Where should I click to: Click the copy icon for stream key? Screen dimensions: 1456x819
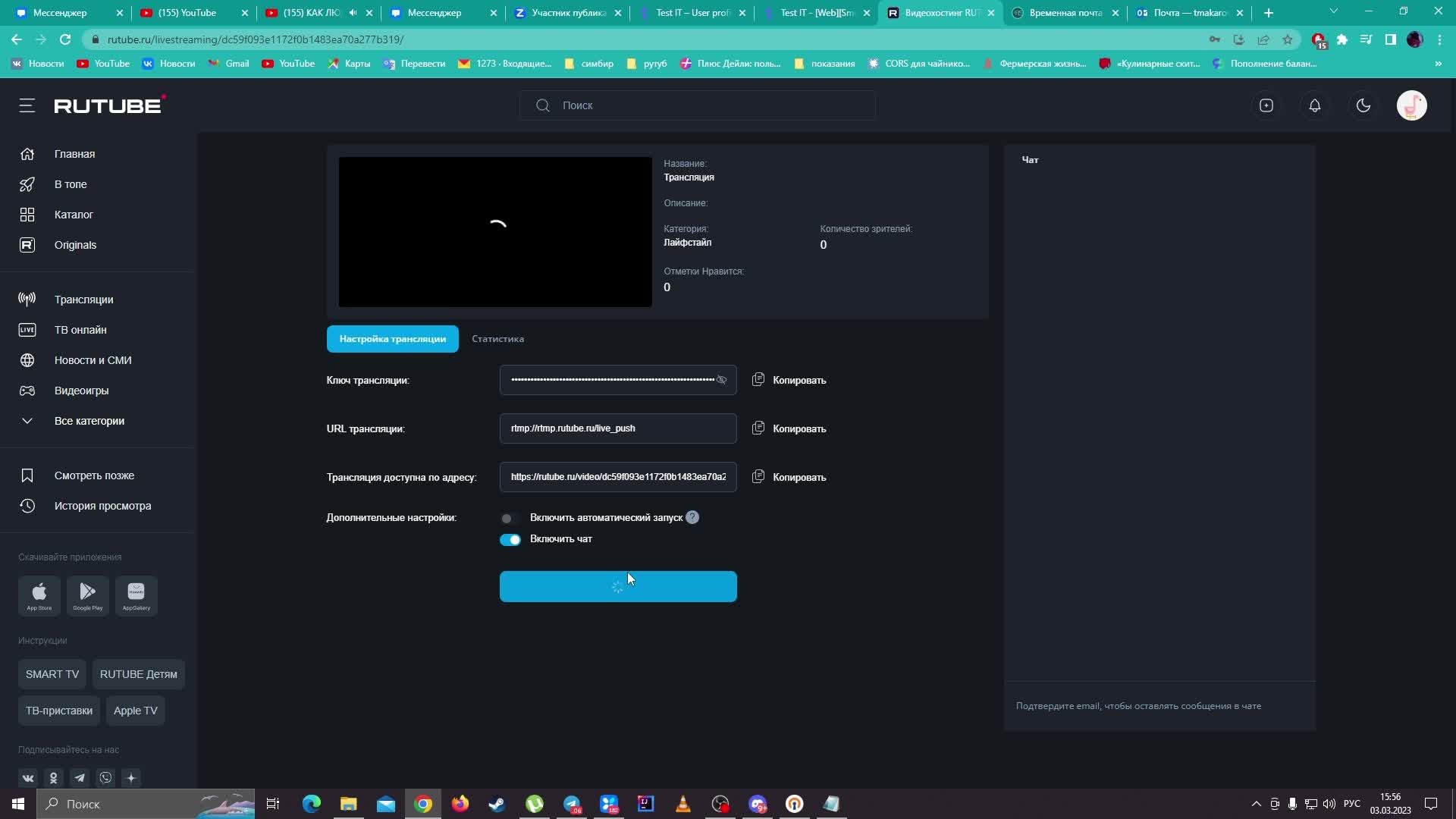tap(758, 380)
